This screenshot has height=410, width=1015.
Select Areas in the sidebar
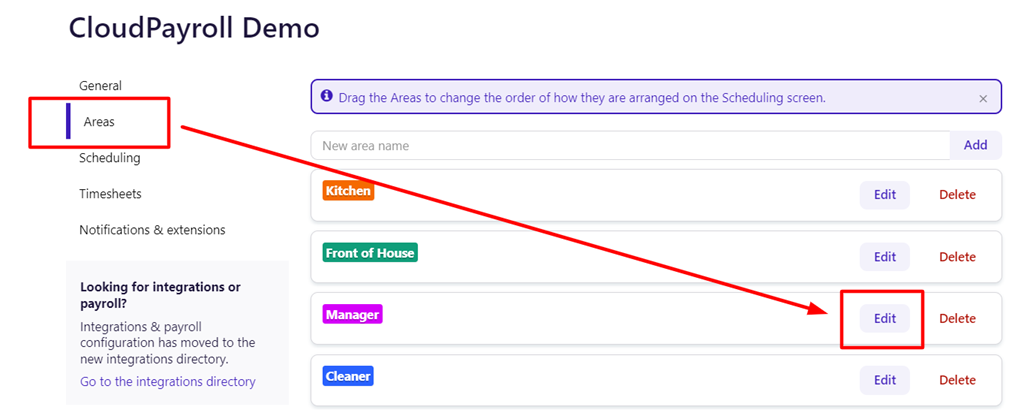[x=99, y=121]
